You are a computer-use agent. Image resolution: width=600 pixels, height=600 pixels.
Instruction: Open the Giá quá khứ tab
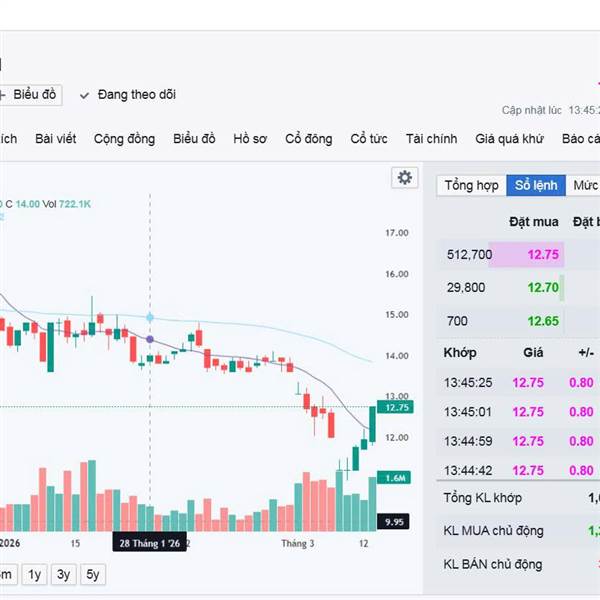(509, 139)
